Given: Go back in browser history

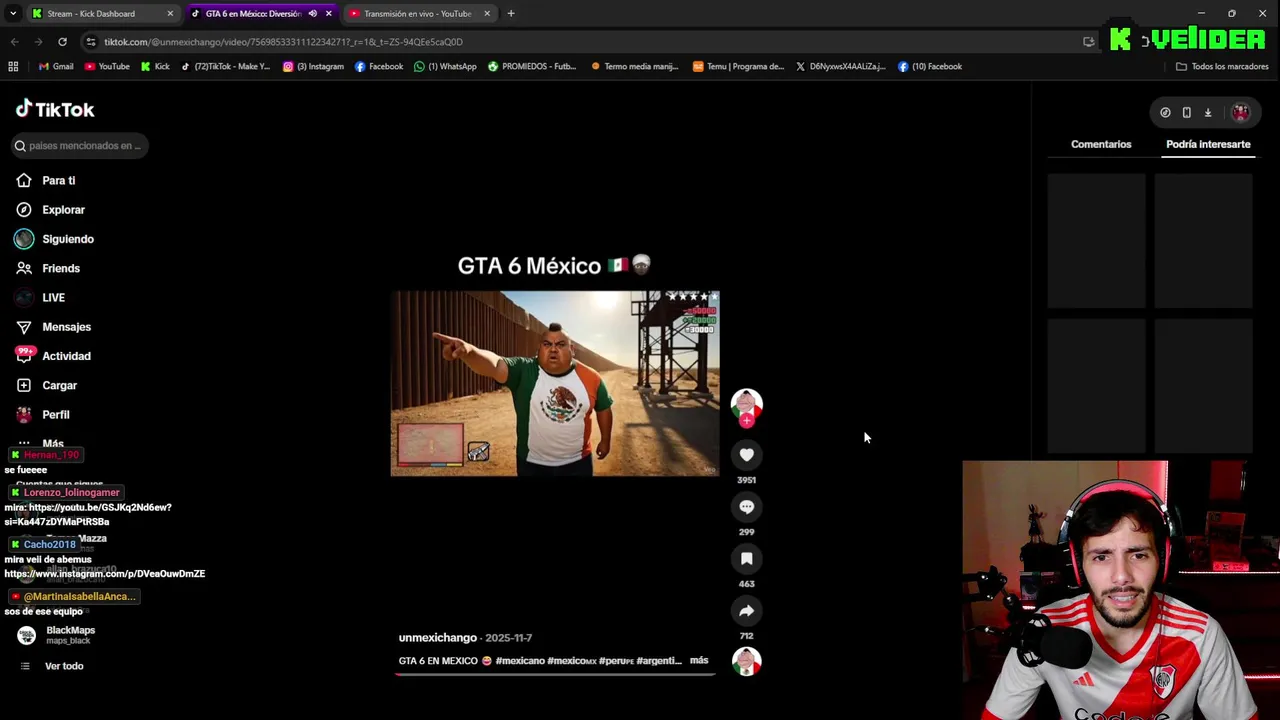Looking at the screenshot, I should coord(14,42).
